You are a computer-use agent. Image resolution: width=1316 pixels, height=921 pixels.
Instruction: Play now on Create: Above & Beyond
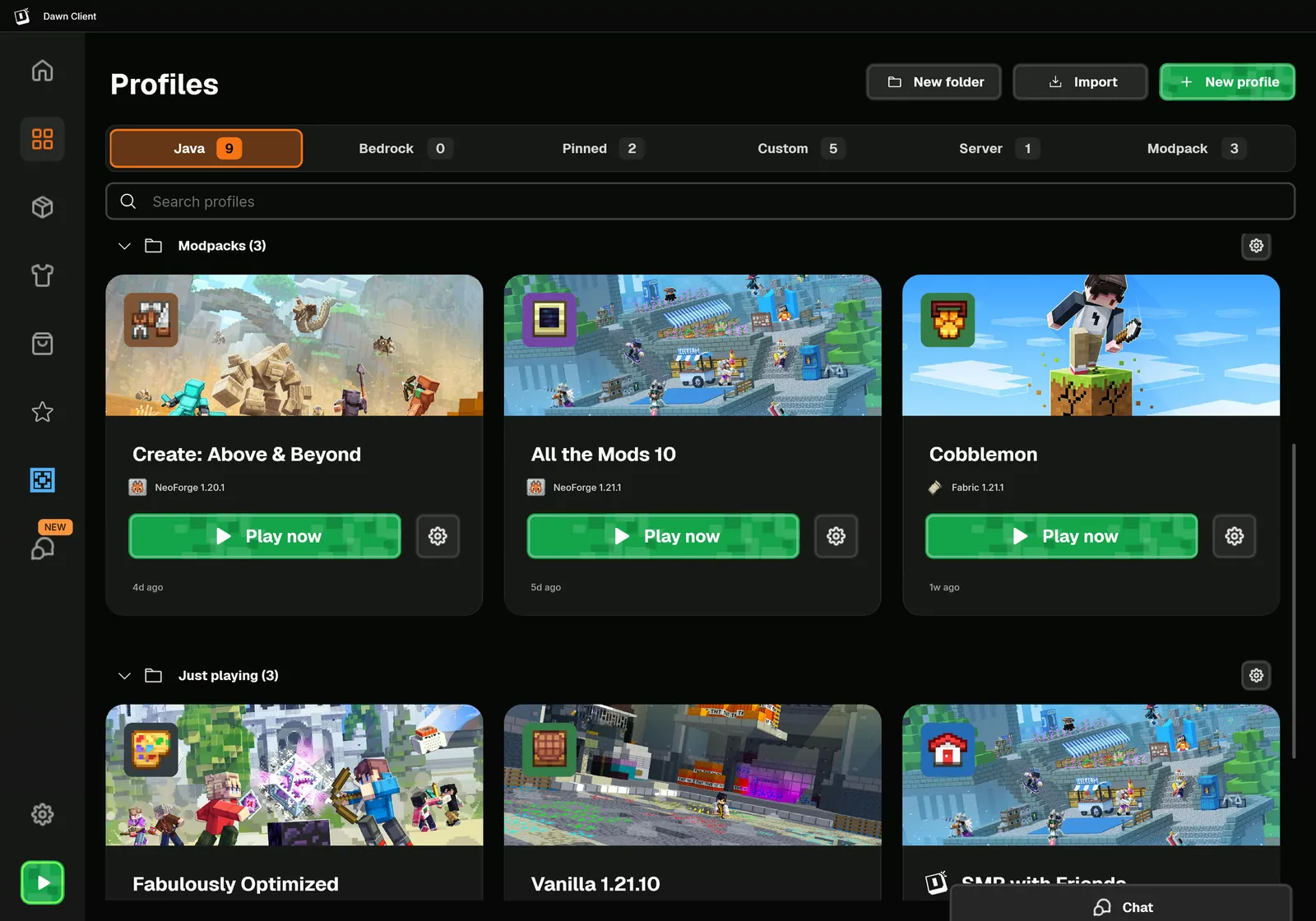pyautogui.click(x=265, y=536)
